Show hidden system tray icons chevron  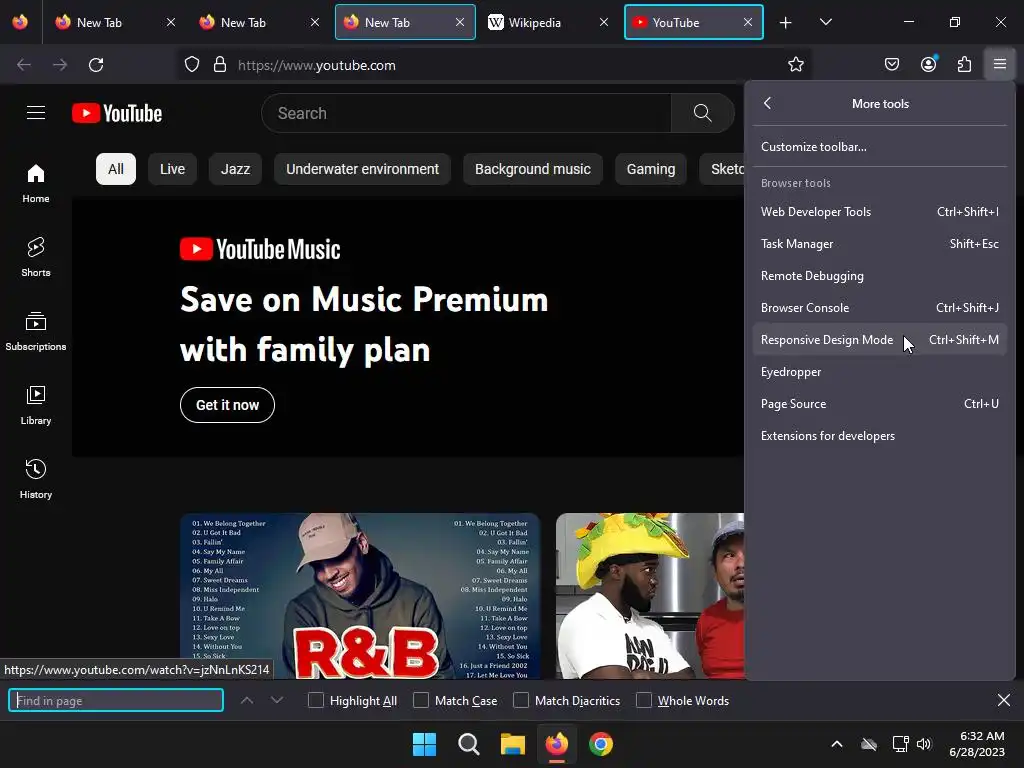tap(837, 744)
